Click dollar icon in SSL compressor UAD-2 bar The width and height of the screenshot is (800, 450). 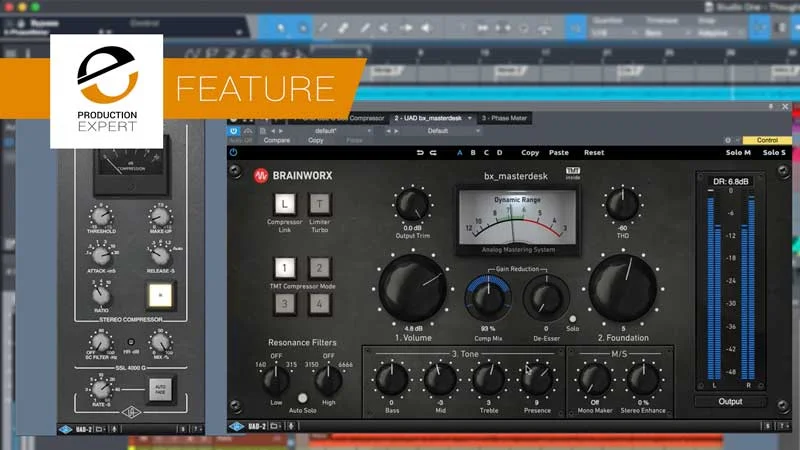[x=183, y=430]
